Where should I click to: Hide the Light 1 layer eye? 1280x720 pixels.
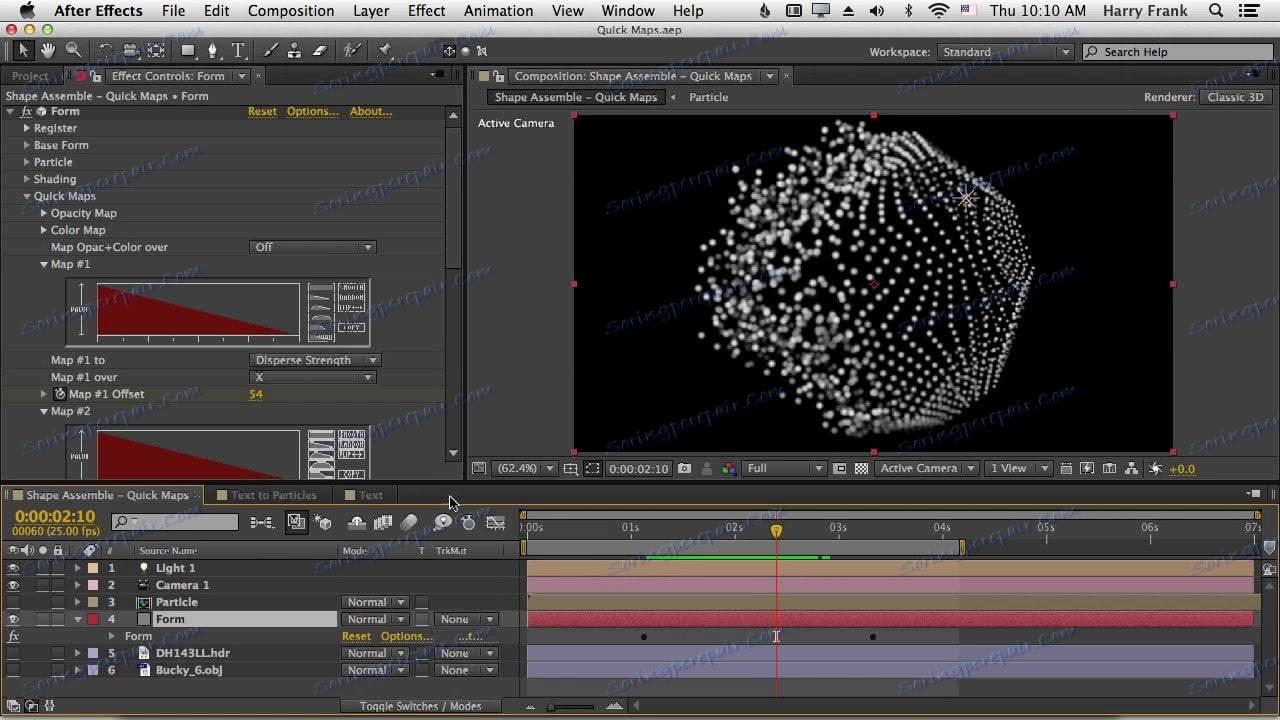click(x=13, y=568)
